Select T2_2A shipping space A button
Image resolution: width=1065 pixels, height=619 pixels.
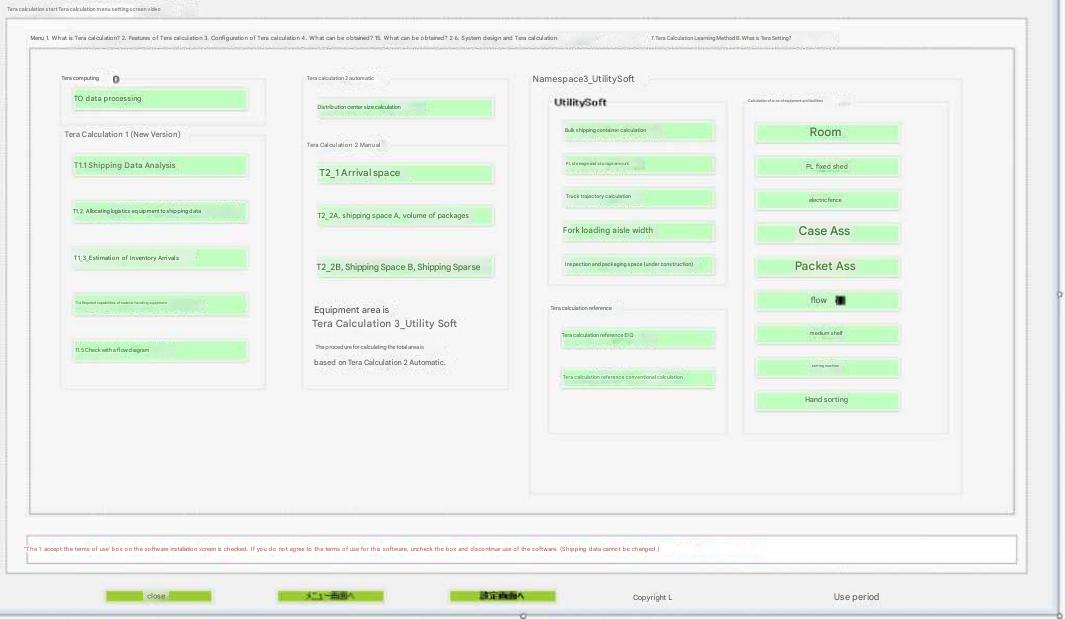click(x=404, y=216)
